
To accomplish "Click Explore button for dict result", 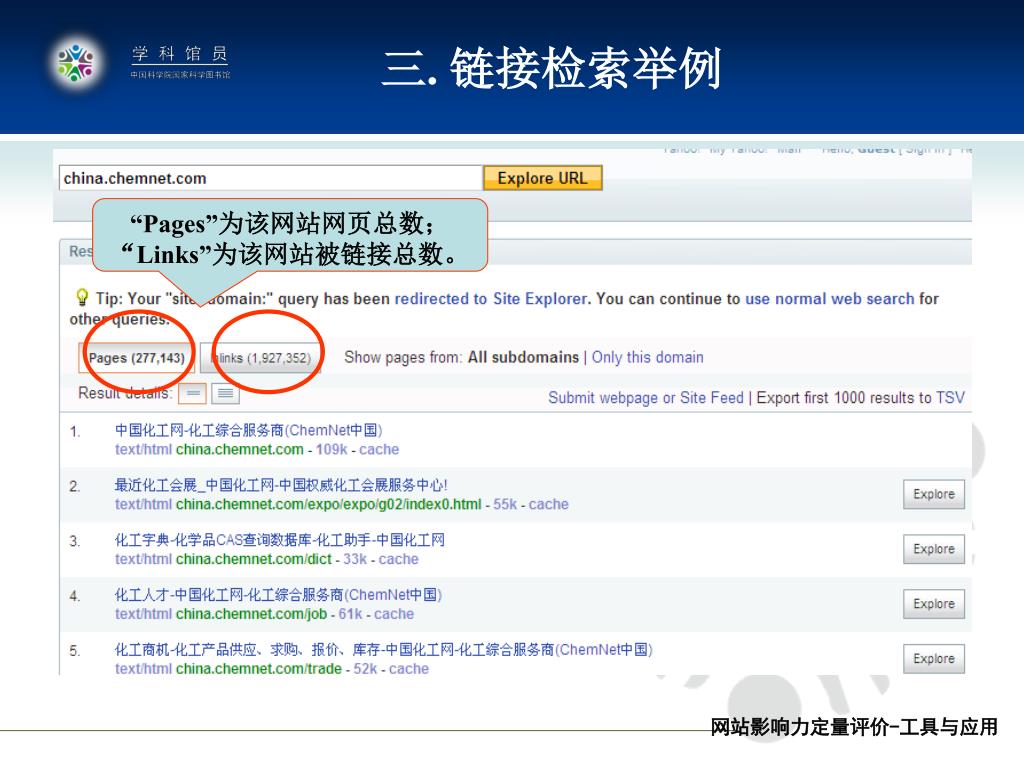I will 934,549.
